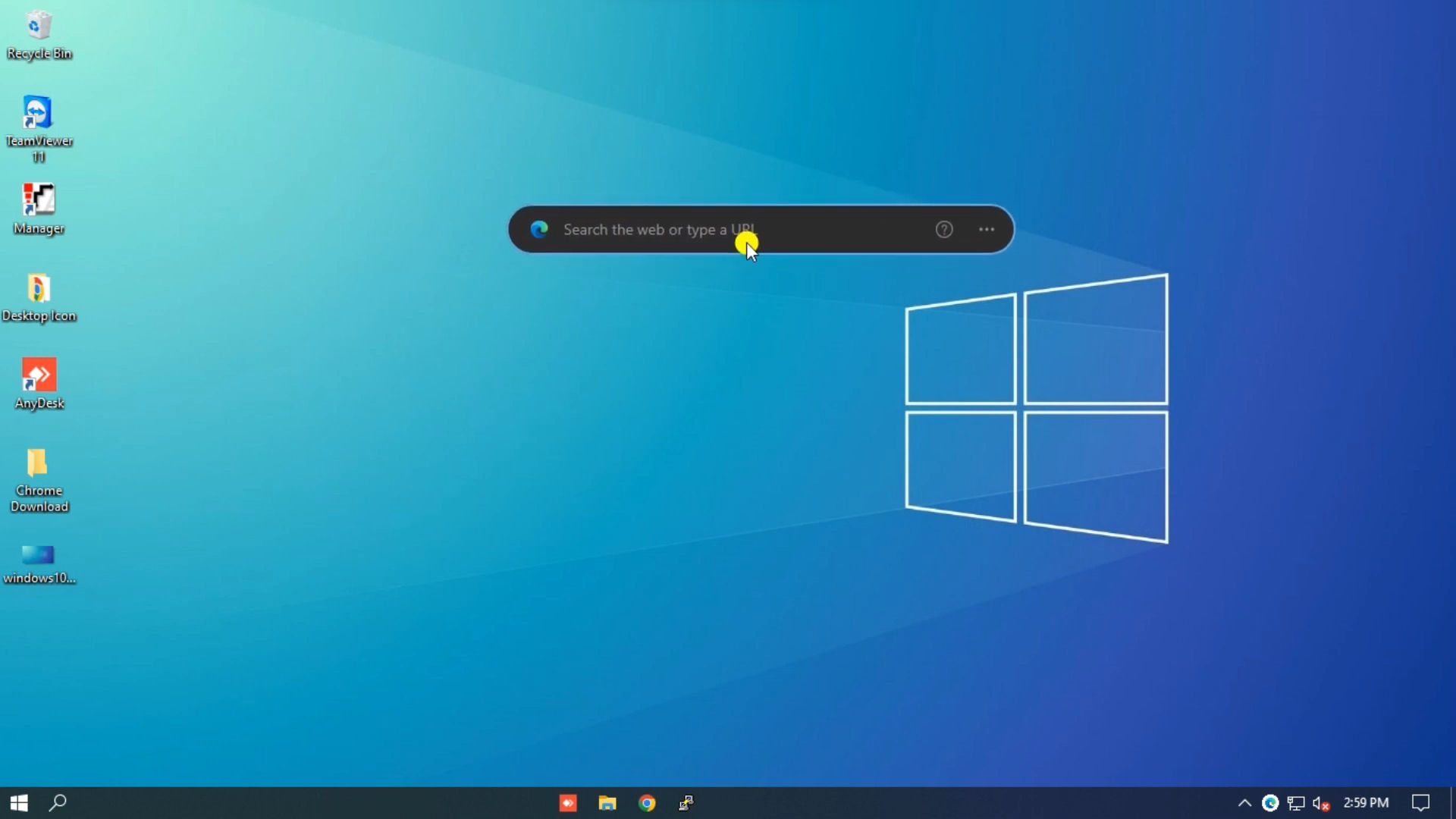
Task: Launch Google Chrome from the taskbar
Action: 647,802
